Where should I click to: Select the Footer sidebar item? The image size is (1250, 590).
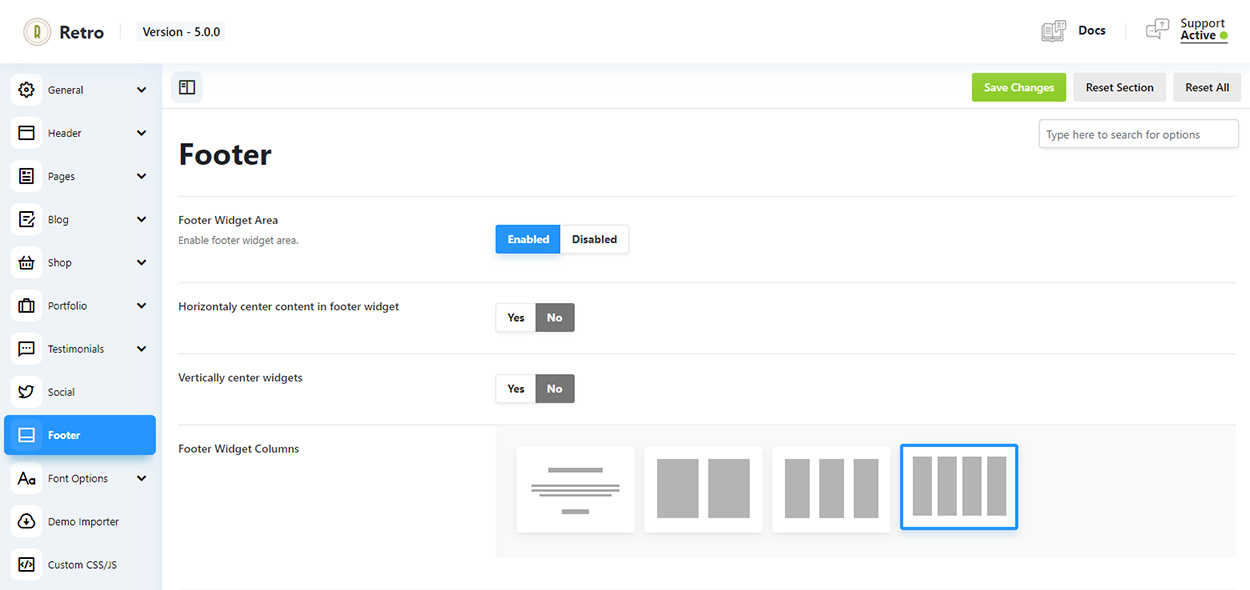pos(80,435)
